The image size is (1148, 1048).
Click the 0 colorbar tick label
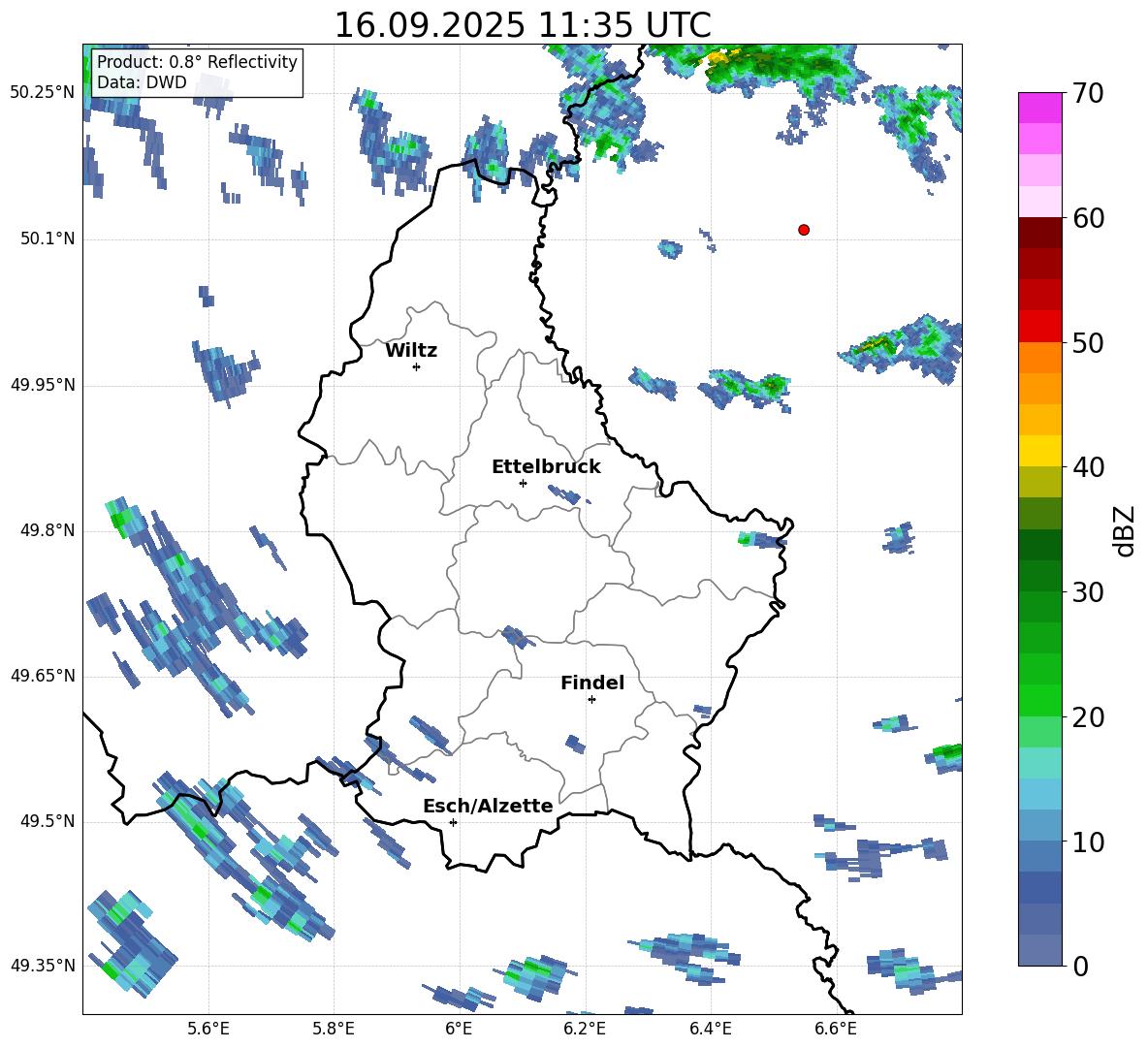click(1079, 966)
